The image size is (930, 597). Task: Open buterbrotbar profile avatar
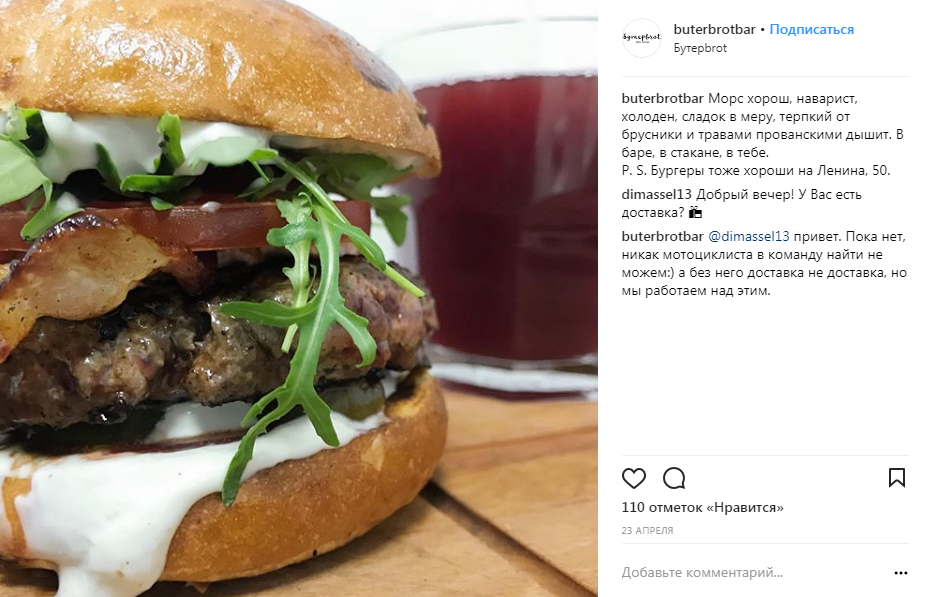641,38
